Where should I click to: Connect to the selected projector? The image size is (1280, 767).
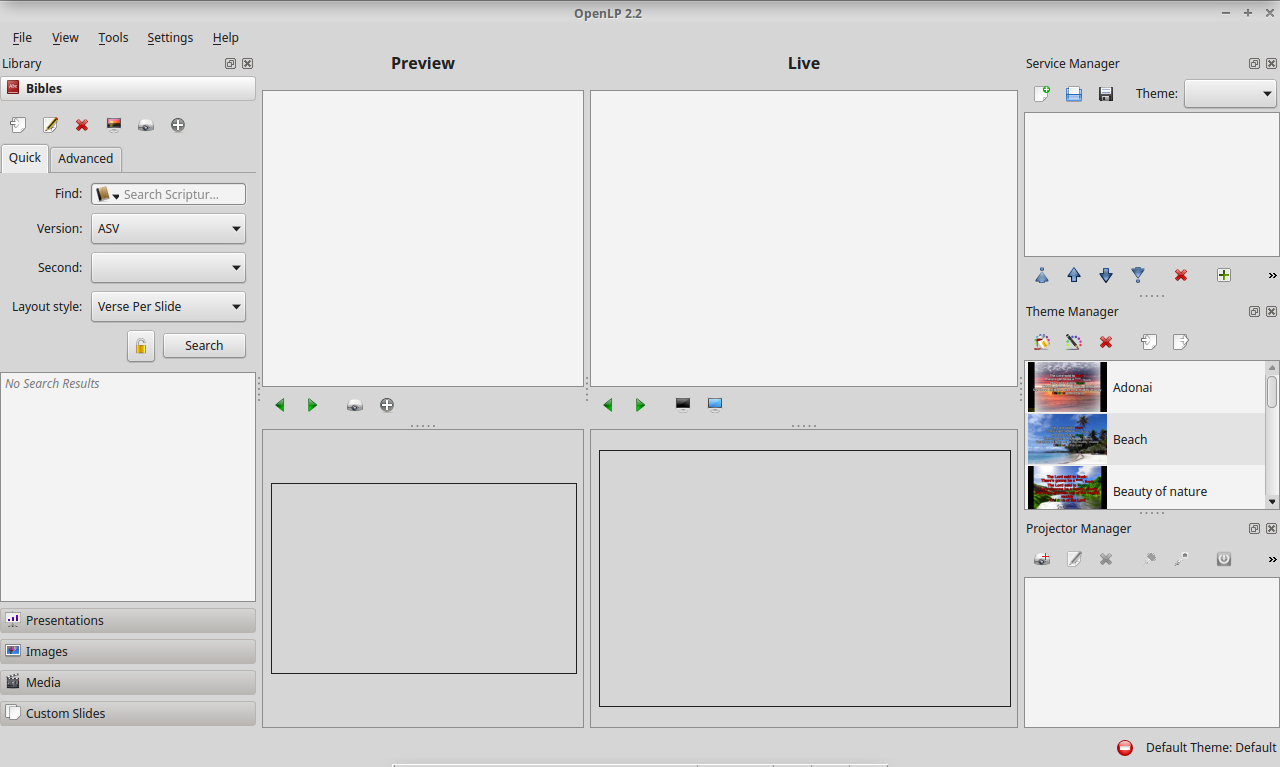(1149, 559)
